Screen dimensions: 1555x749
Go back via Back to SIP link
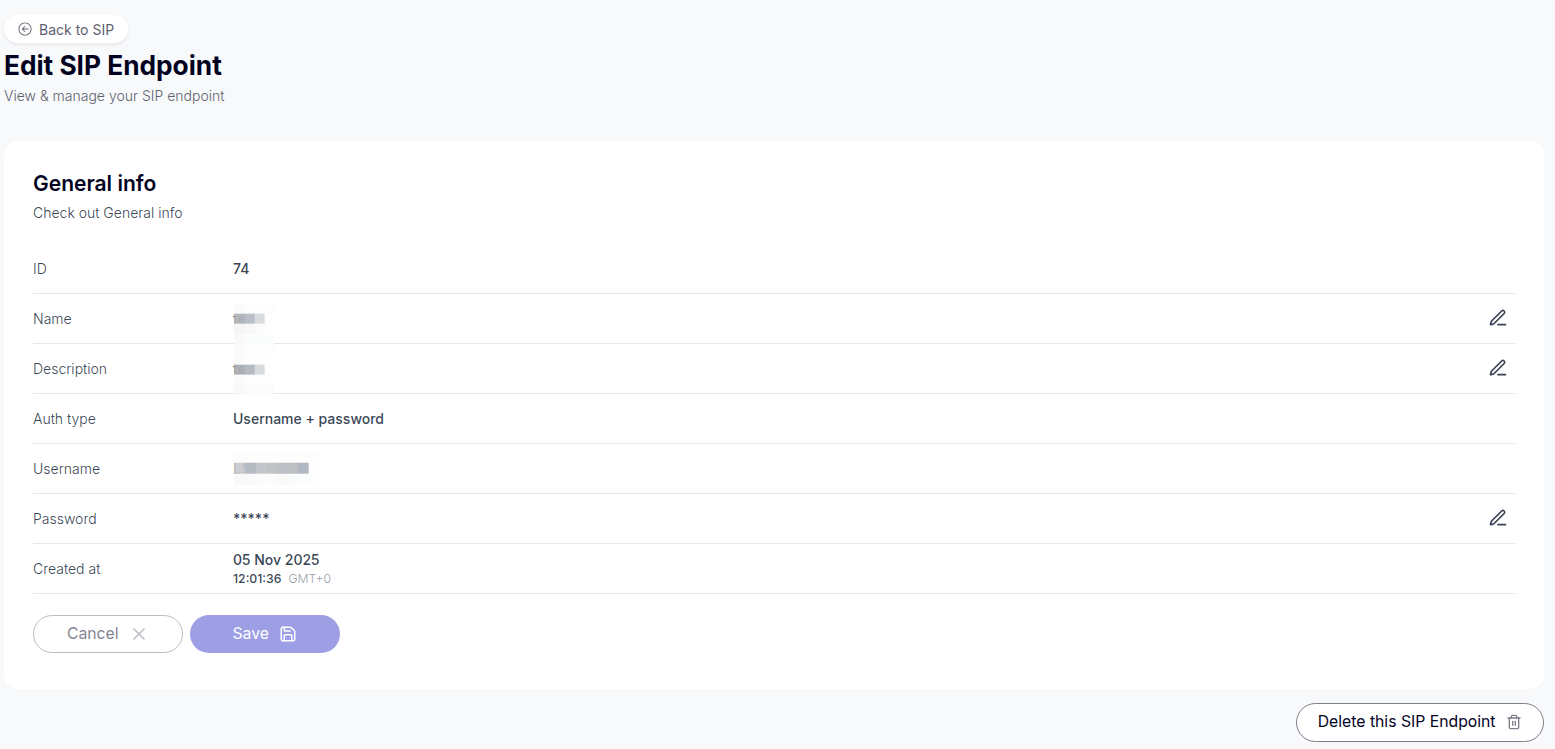(76, 30)
